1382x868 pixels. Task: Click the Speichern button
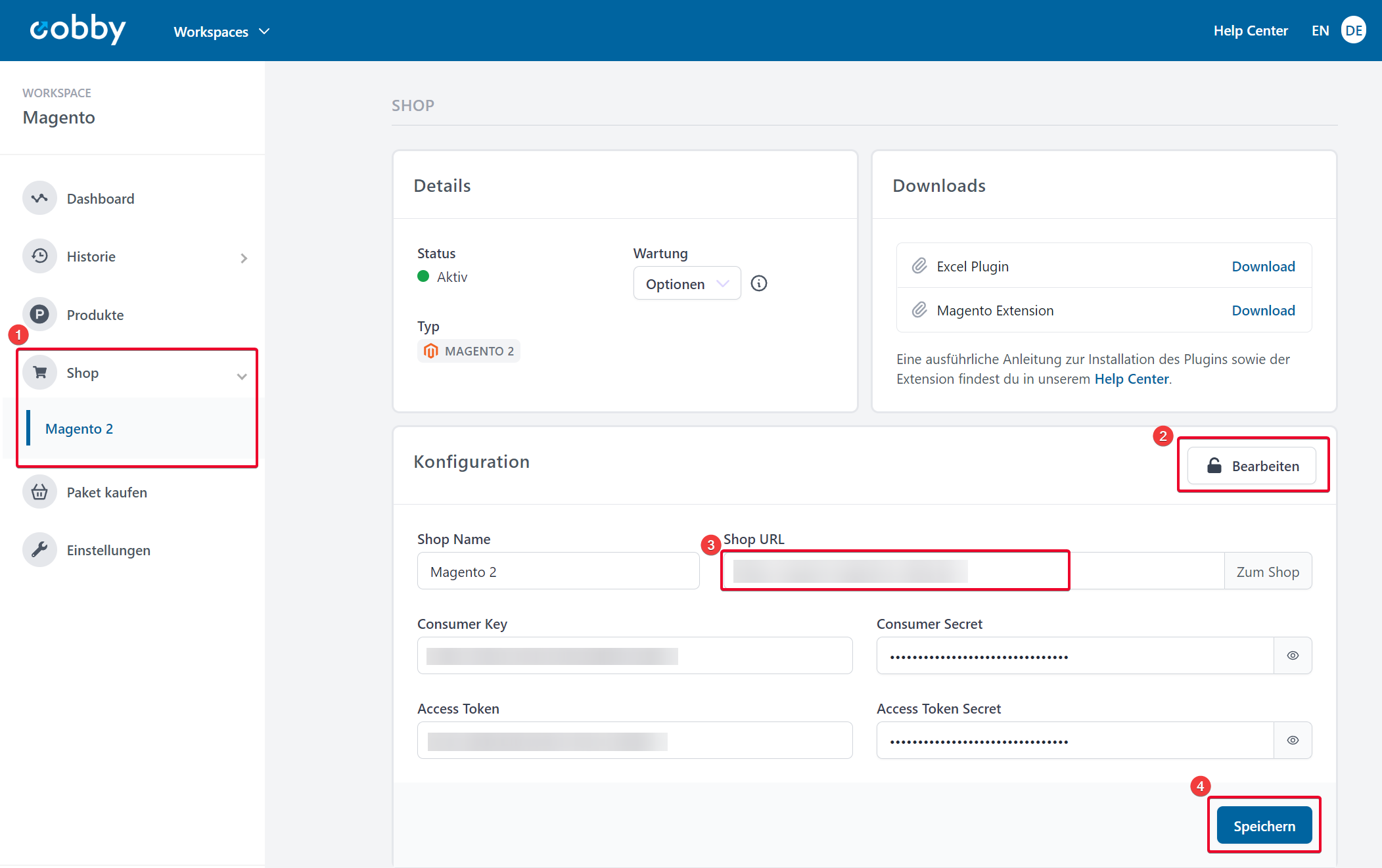point(1264,825)
